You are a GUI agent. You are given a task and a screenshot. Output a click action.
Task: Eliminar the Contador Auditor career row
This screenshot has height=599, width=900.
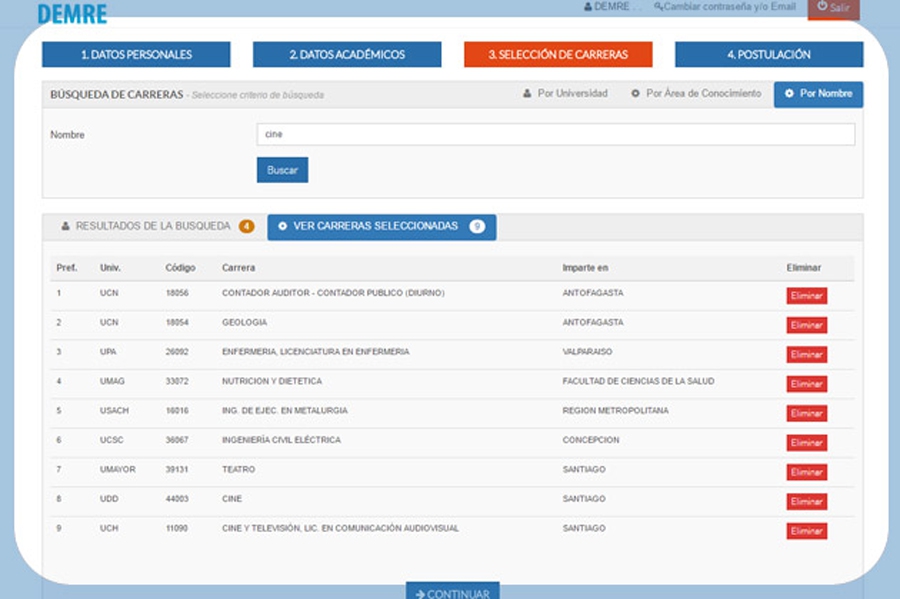[x=806, y=296]
